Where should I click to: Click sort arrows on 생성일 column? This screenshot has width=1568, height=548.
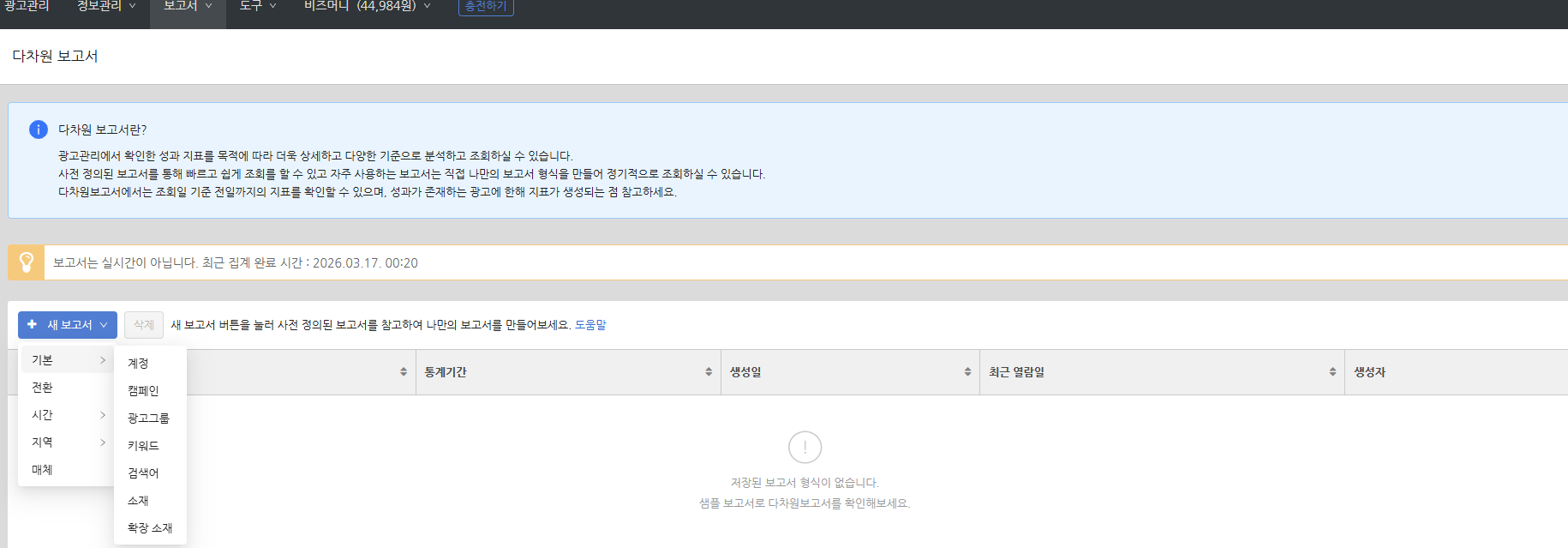[x=967, y=372]
